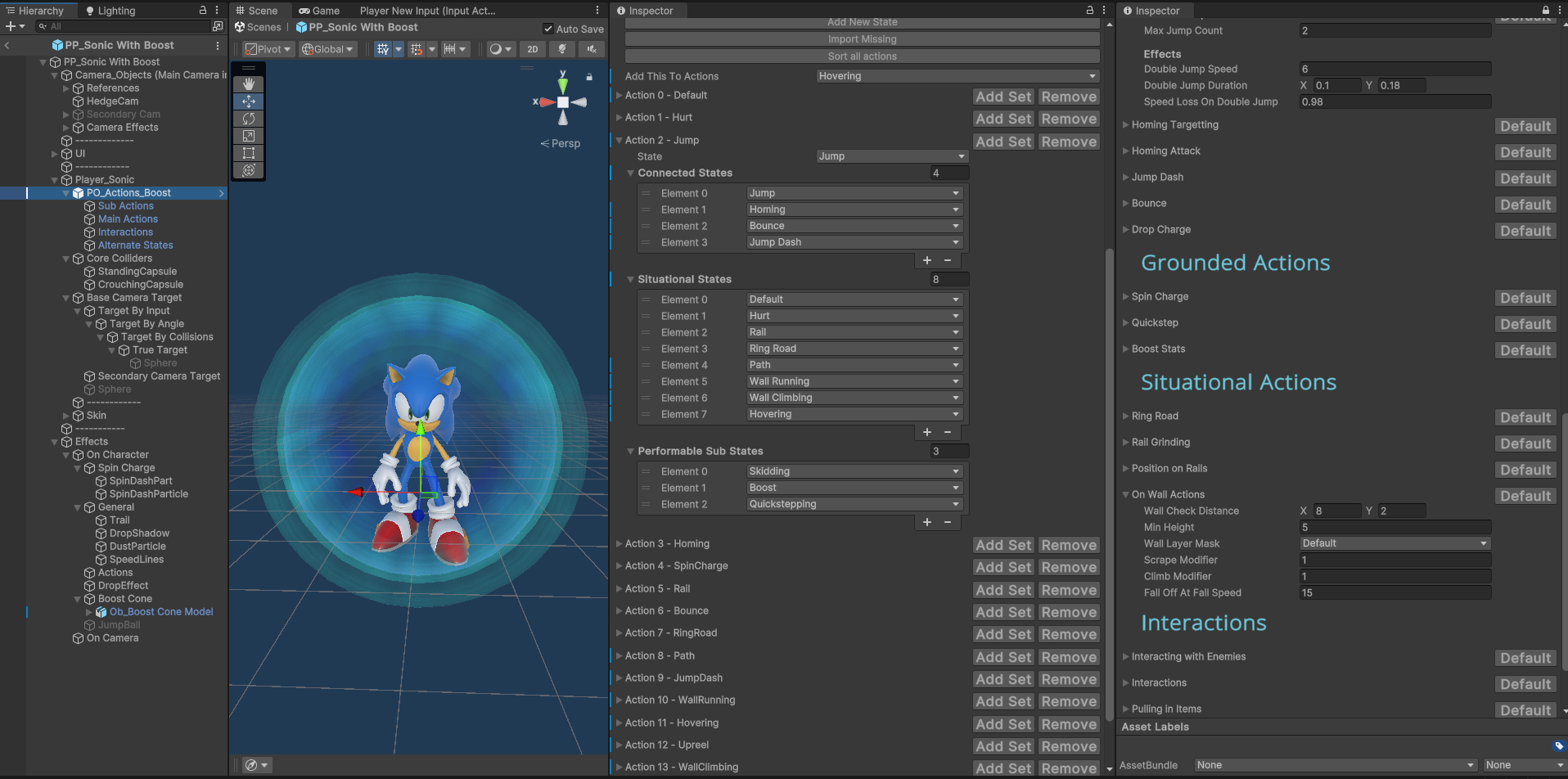1568x779 pixels.
Task: Lock the middle Inspector panel padlock
Action: 1090,11
